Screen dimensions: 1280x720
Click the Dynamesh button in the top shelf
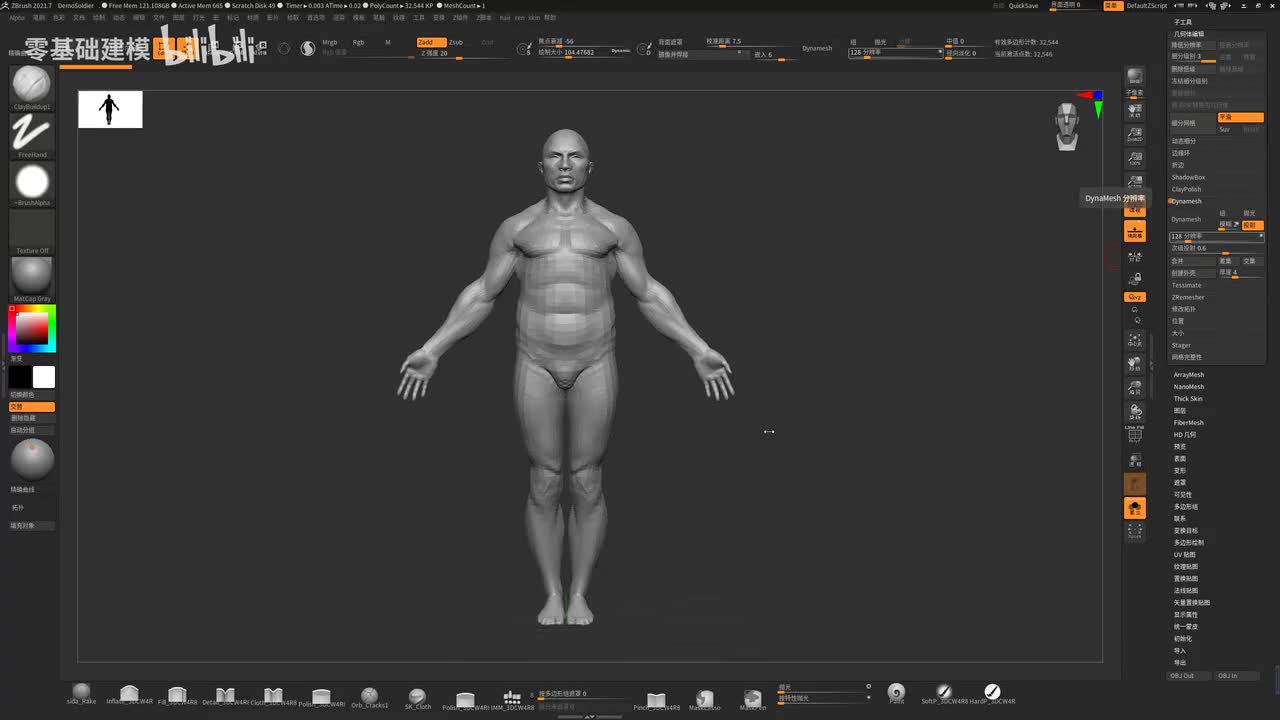[x=817, y=48]
